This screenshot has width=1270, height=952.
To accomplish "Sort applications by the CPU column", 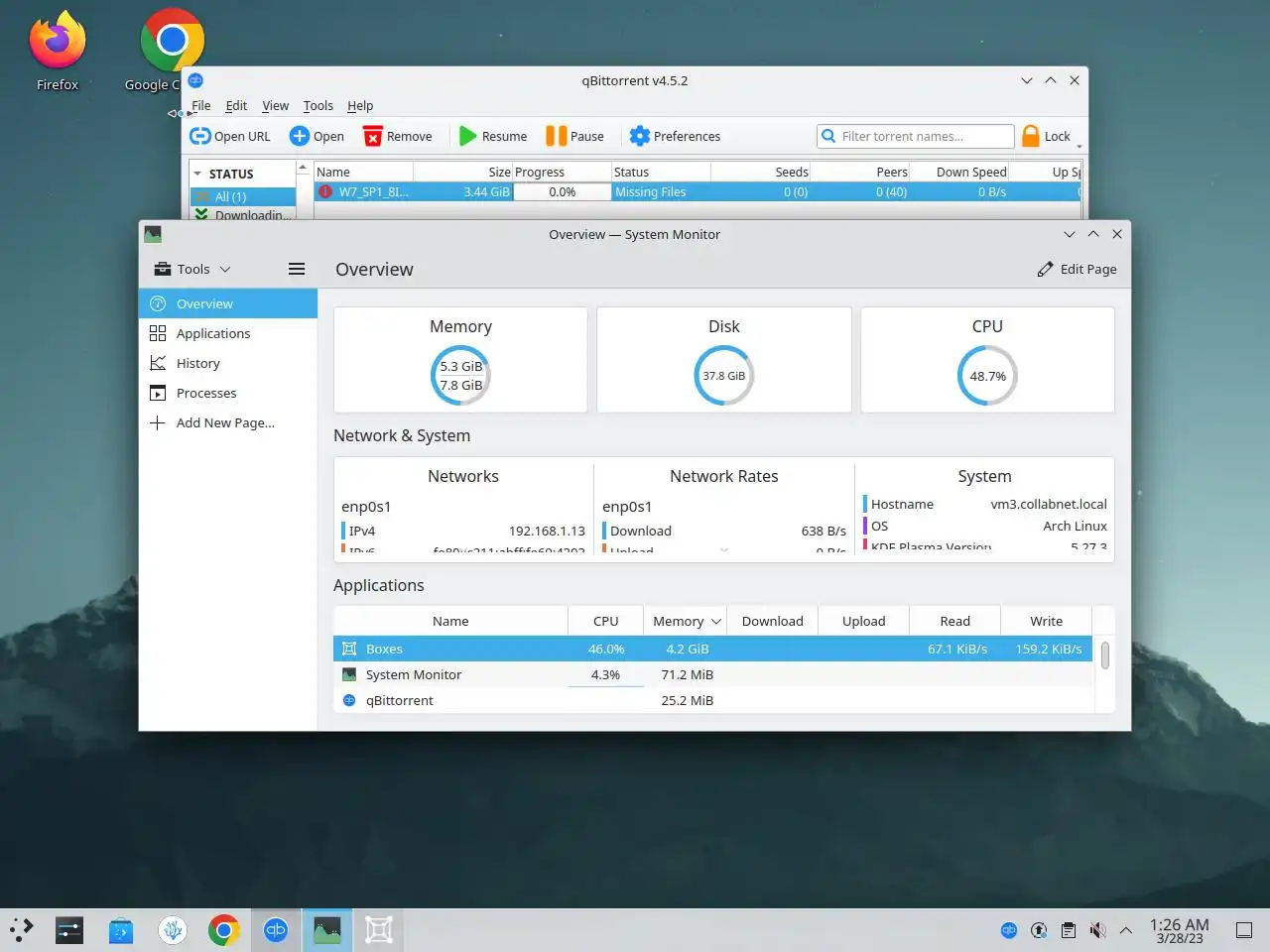I will click(605, 621).
